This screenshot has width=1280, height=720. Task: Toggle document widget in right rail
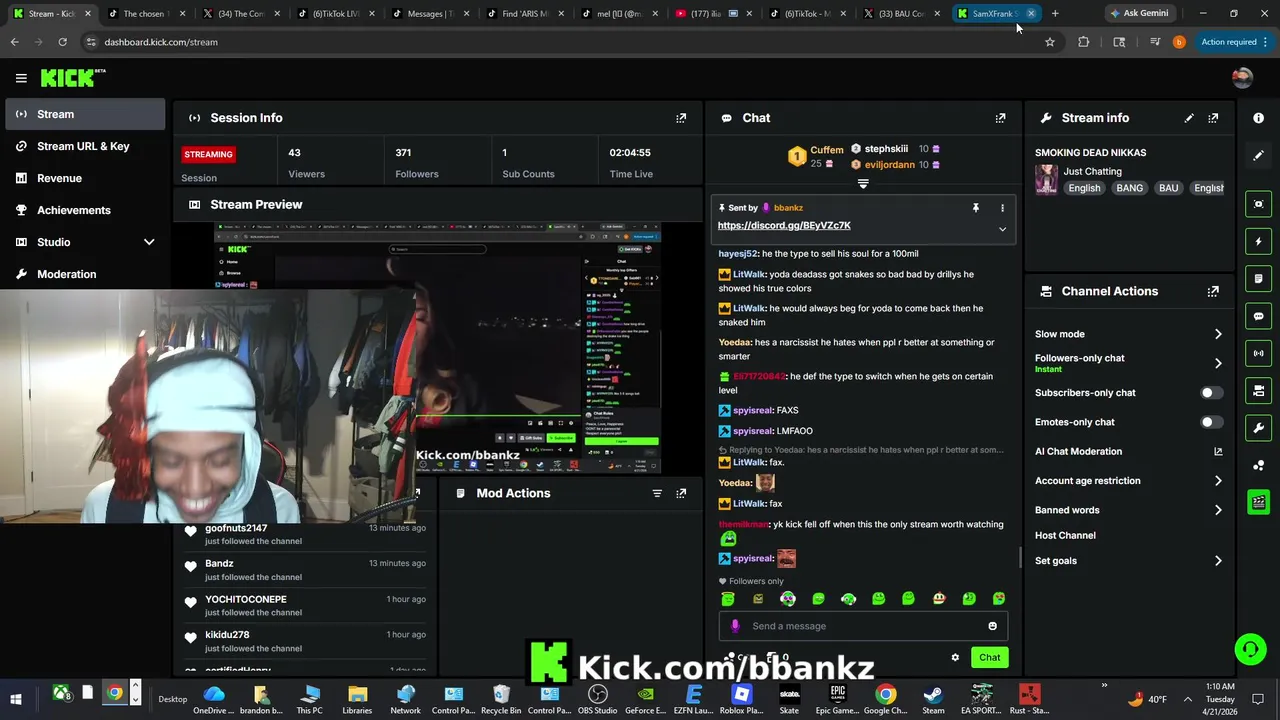(x=1258, y=278)
